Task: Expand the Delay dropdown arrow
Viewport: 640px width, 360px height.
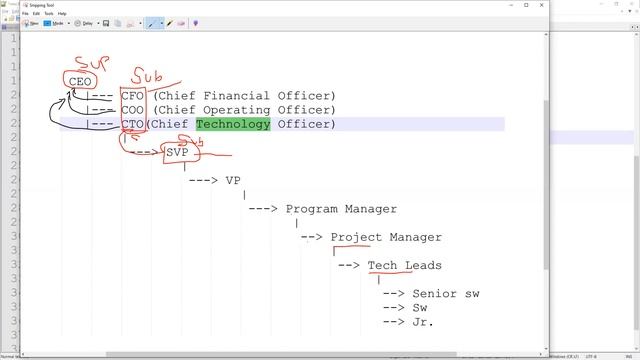Action: coord(98,24)
